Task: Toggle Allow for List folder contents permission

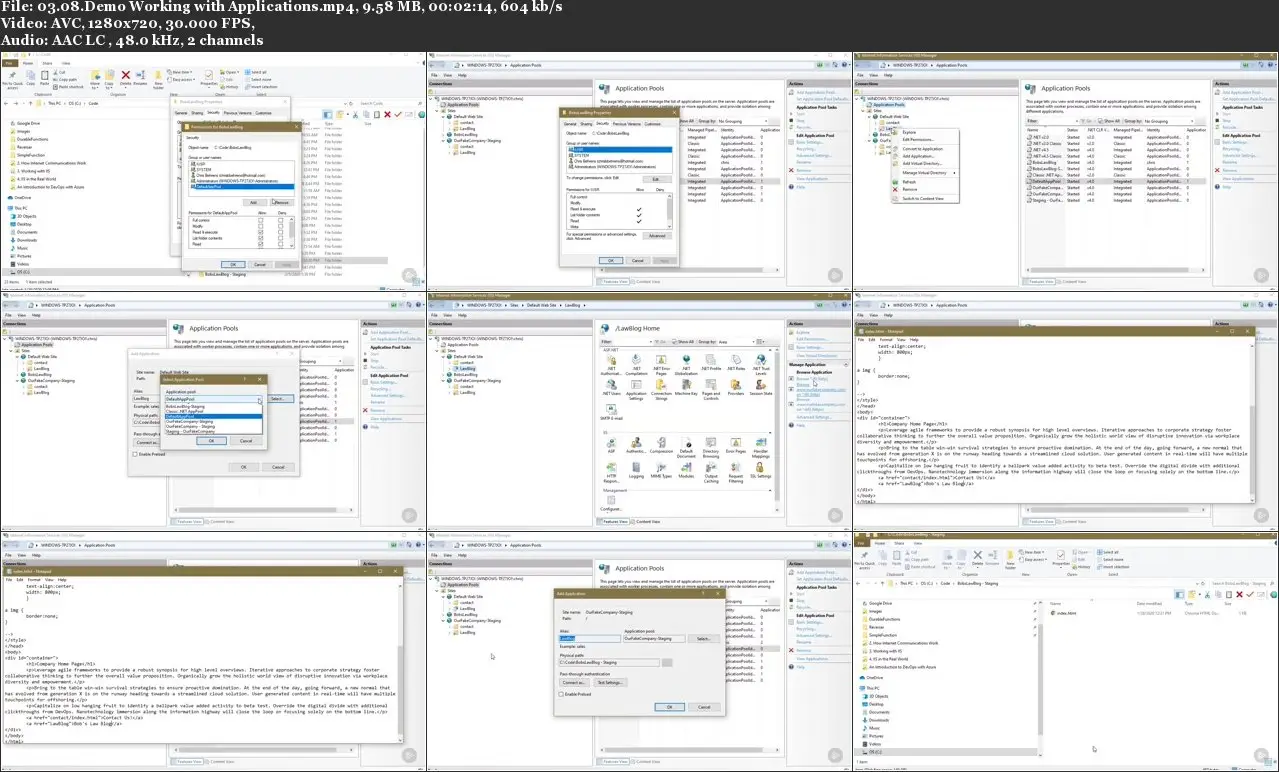Action: tap(261, 239)
